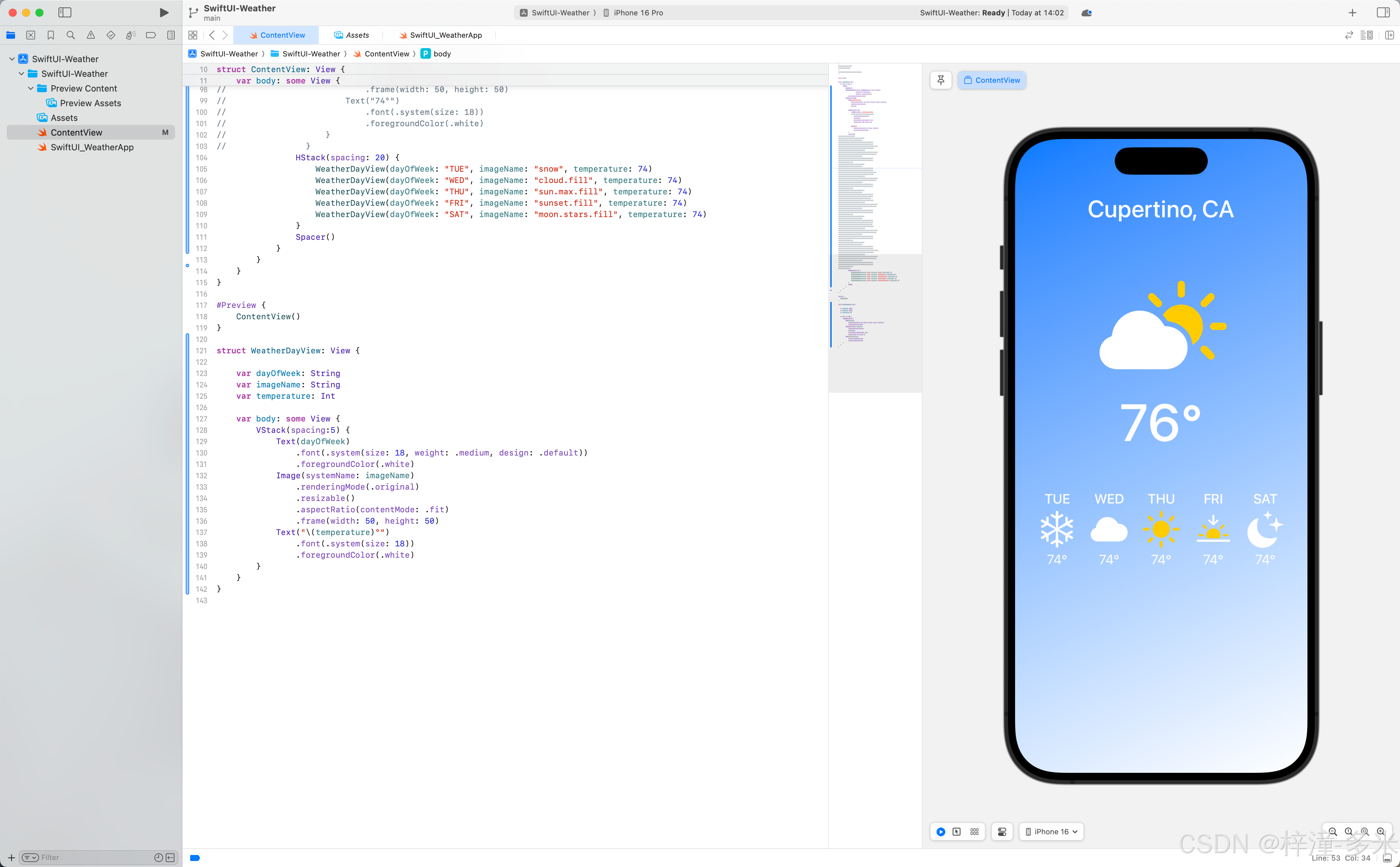This screenshot has height=867, width=1400.
Task: Open the Issue navigator warning icon
Action: click(91, 35)
